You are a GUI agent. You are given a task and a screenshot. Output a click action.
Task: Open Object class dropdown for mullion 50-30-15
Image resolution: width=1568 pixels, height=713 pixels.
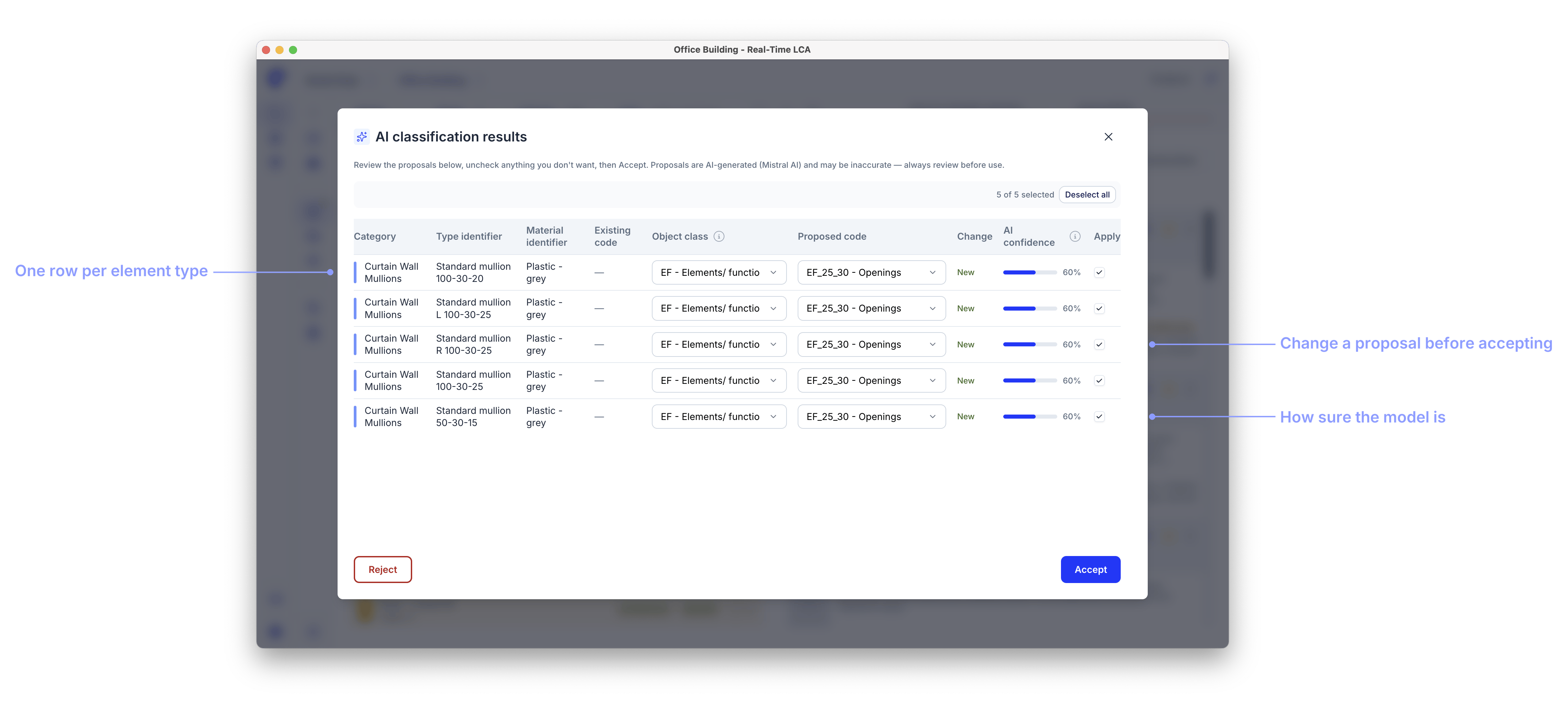point(719,417)
